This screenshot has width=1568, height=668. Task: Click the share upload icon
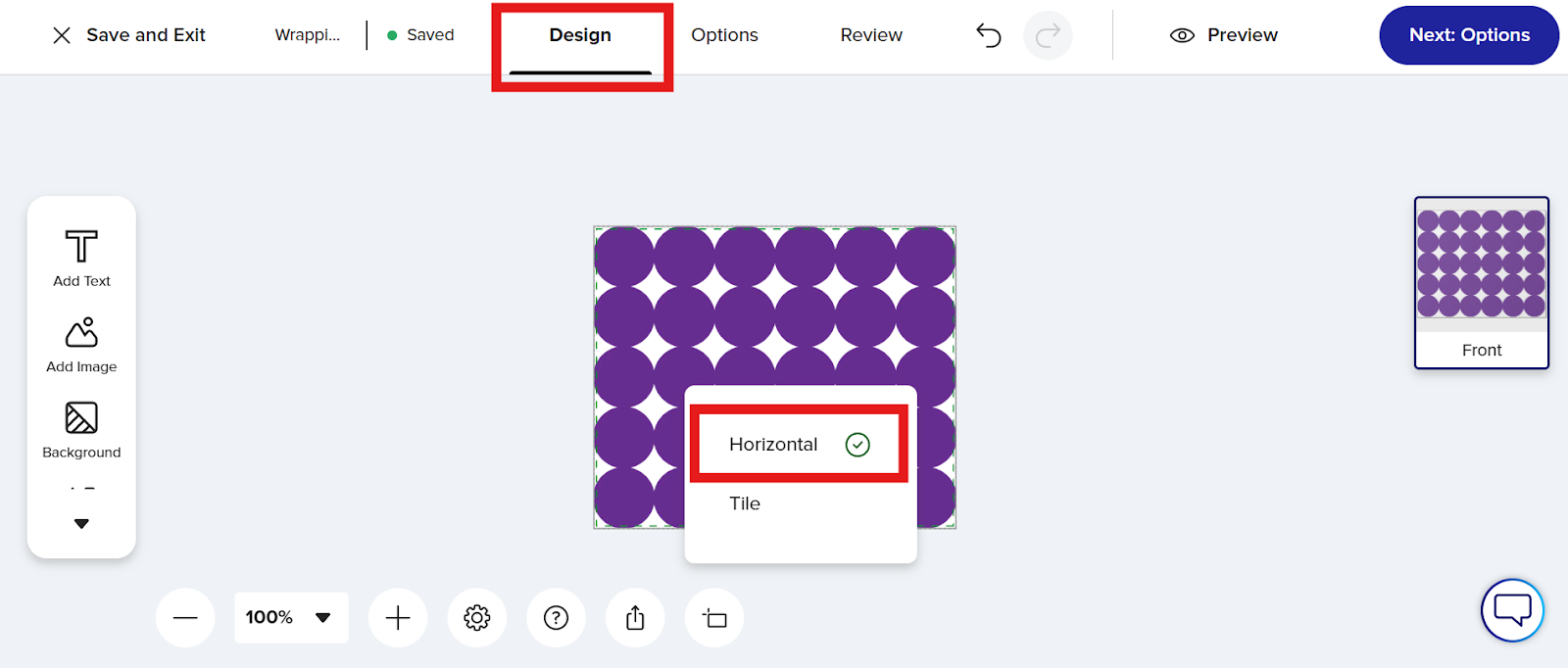pyautogui.click(x=635, y=618)
